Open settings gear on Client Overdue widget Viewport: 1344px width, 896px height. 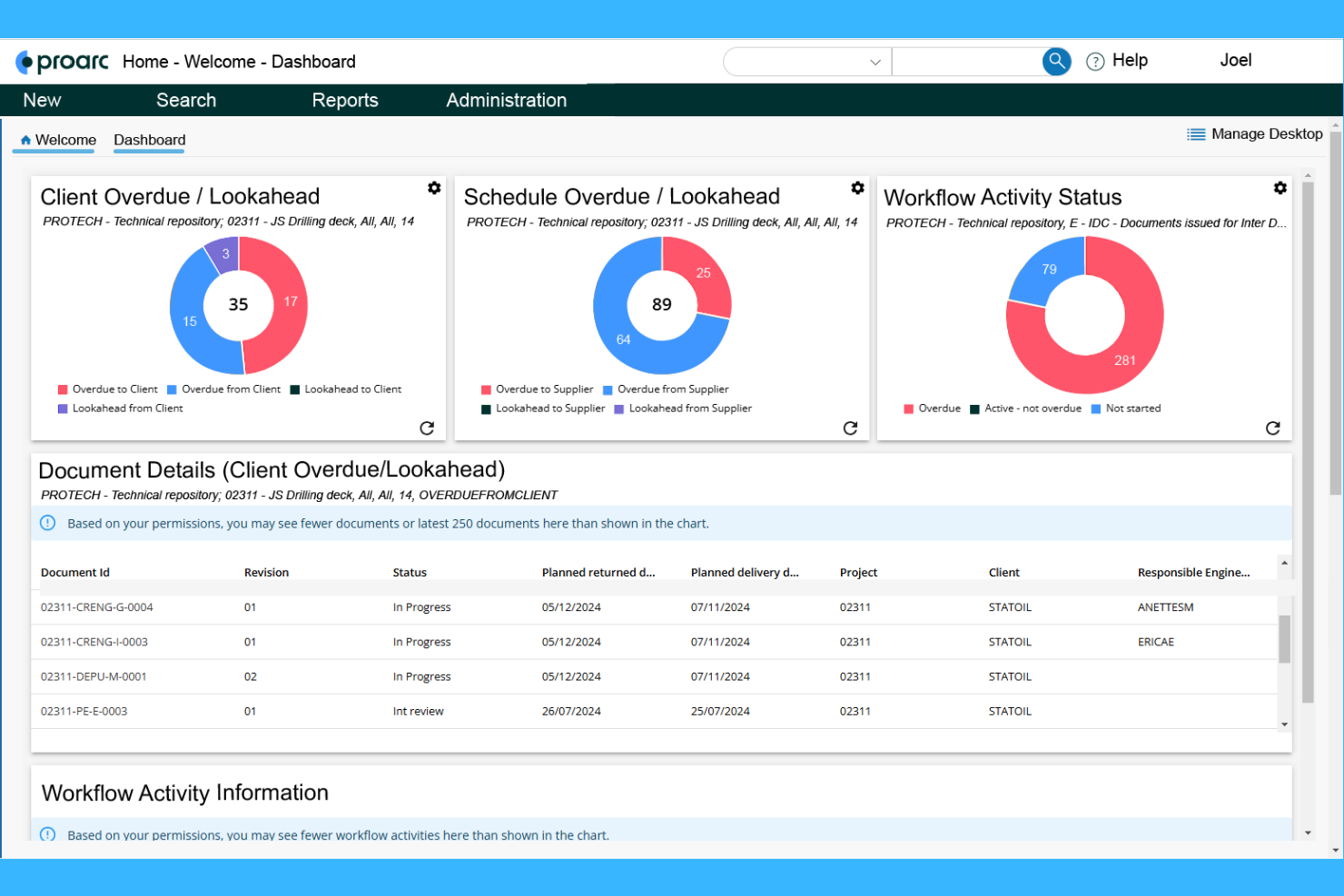click(x=434, y=188)
